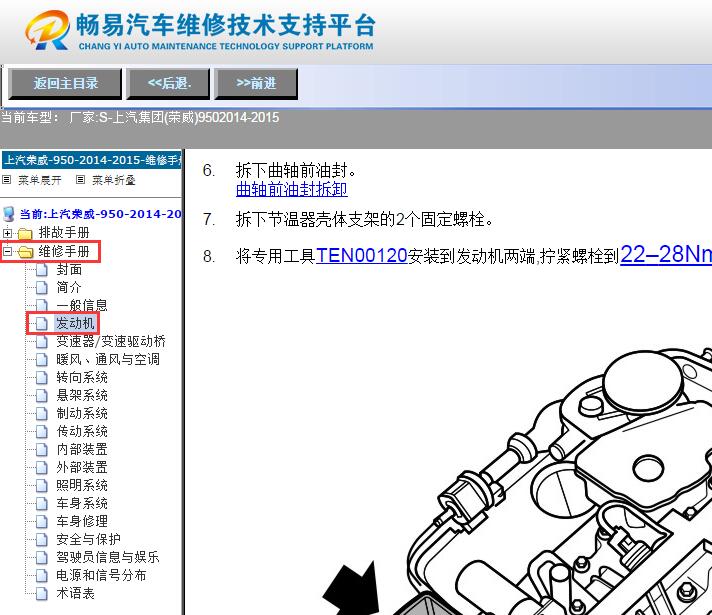Open the 封面 page
Image resolution: width=712 pixels, height=615 pixels.
pos(69,269)
